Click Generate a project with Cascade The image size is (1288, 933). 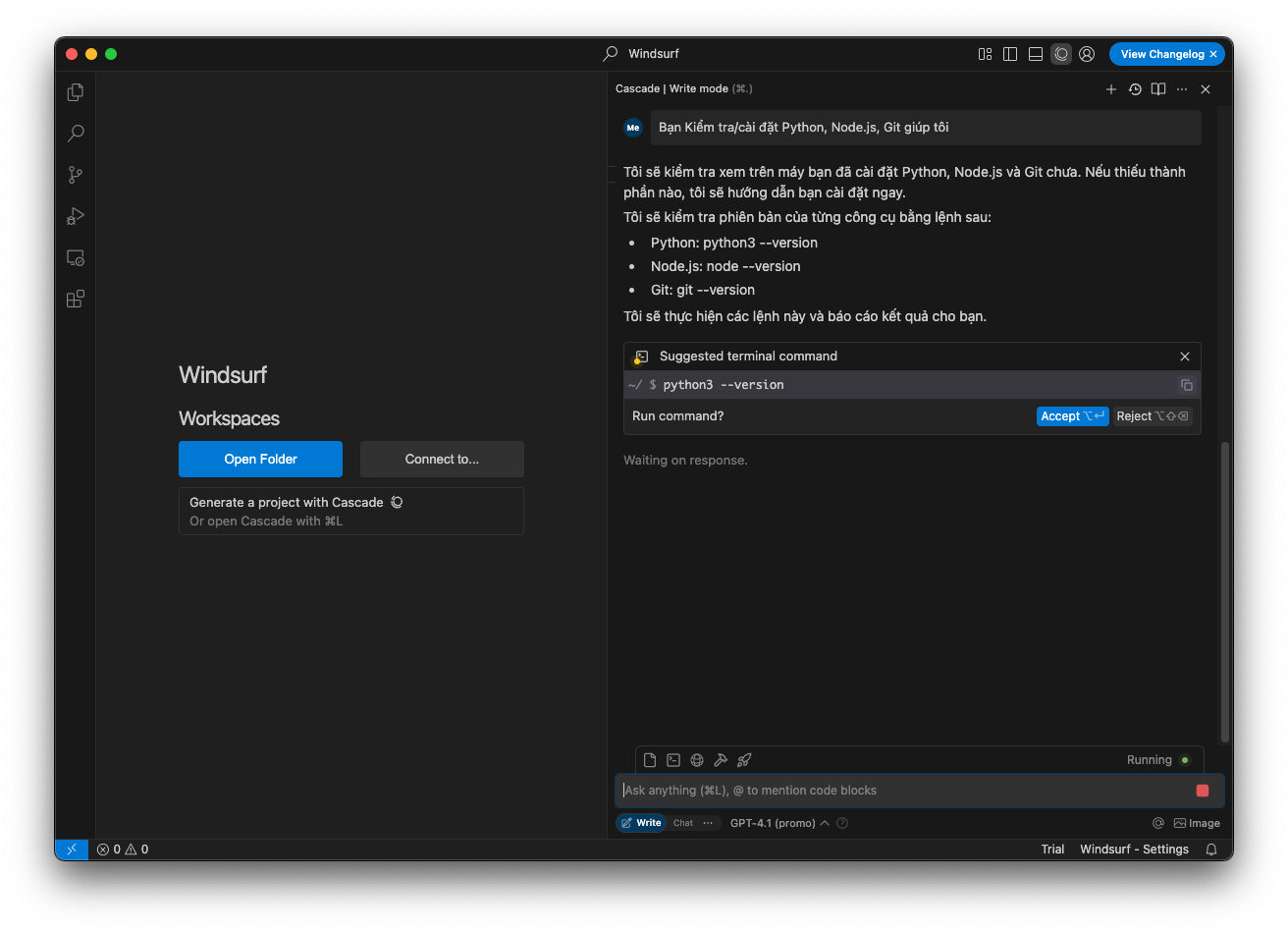[350, 512]
